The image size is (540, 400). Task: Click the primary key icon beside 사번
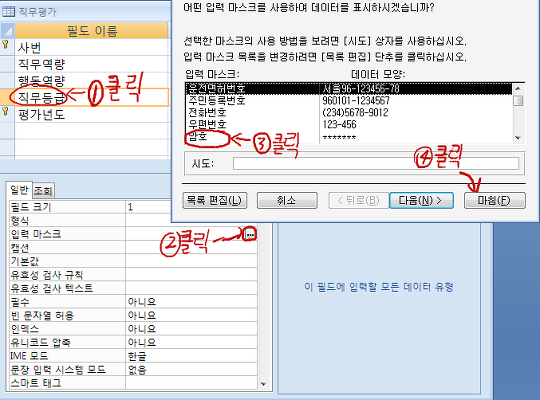(6, 44)
